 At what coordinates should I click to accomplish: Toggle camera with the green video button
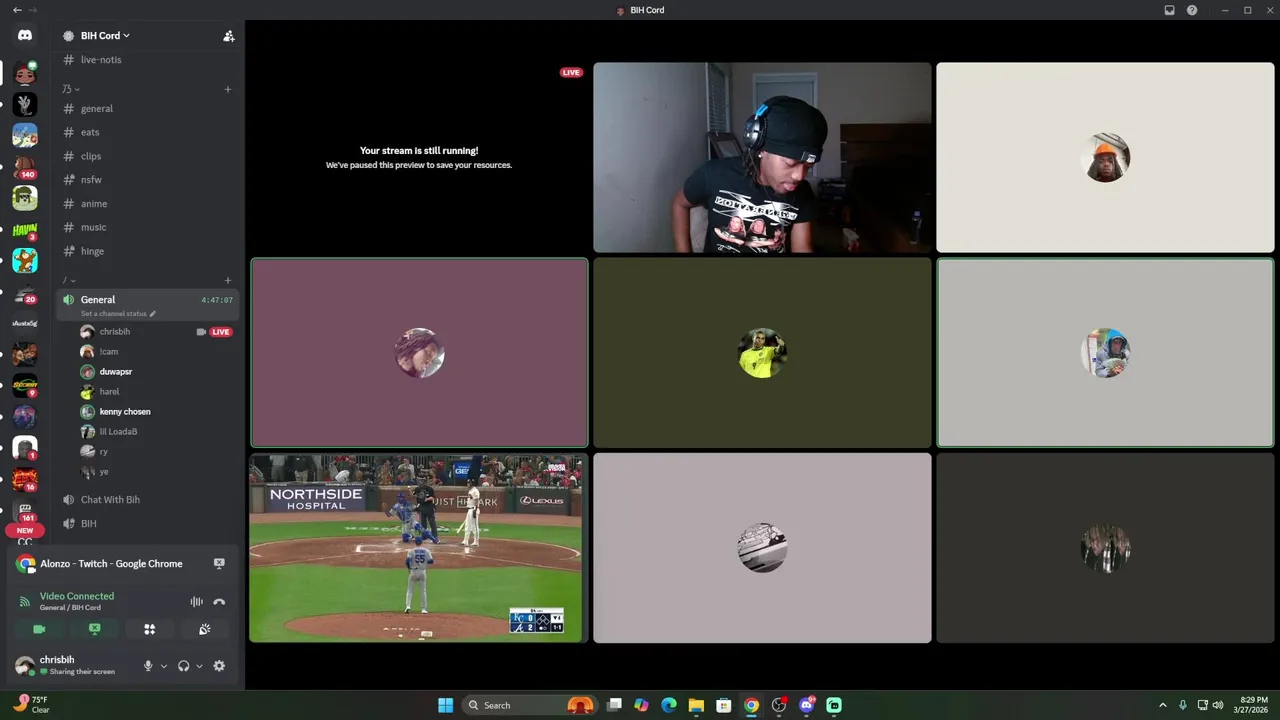point(39,629)
